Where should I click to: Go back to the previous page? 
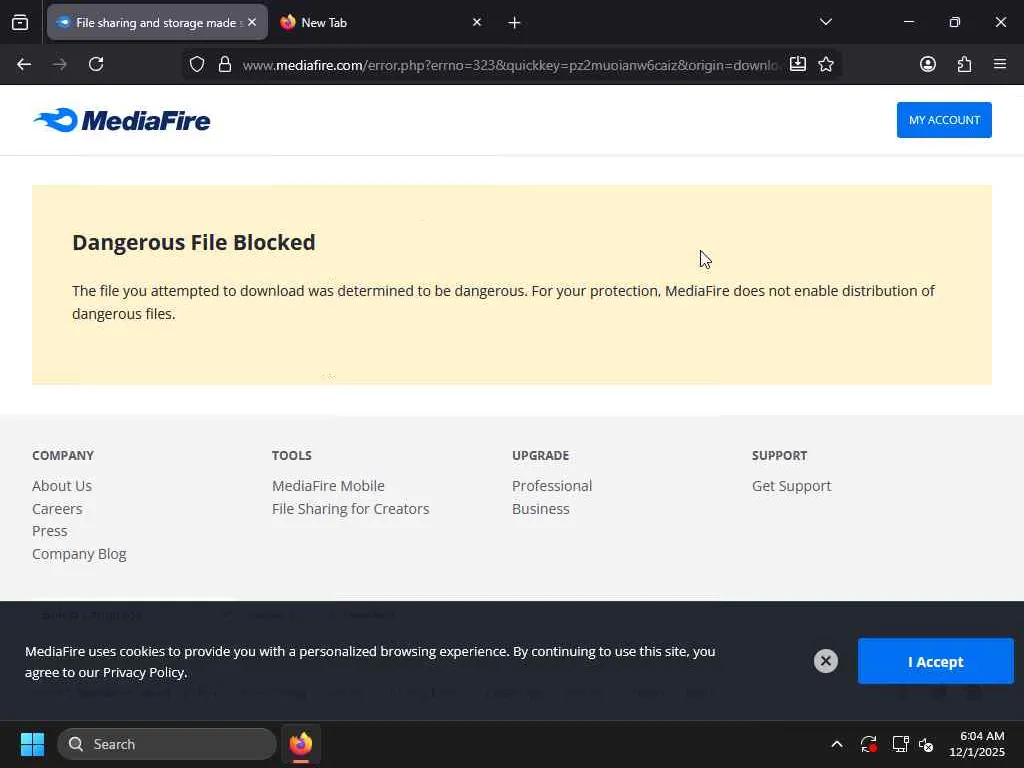pos(24,64)
